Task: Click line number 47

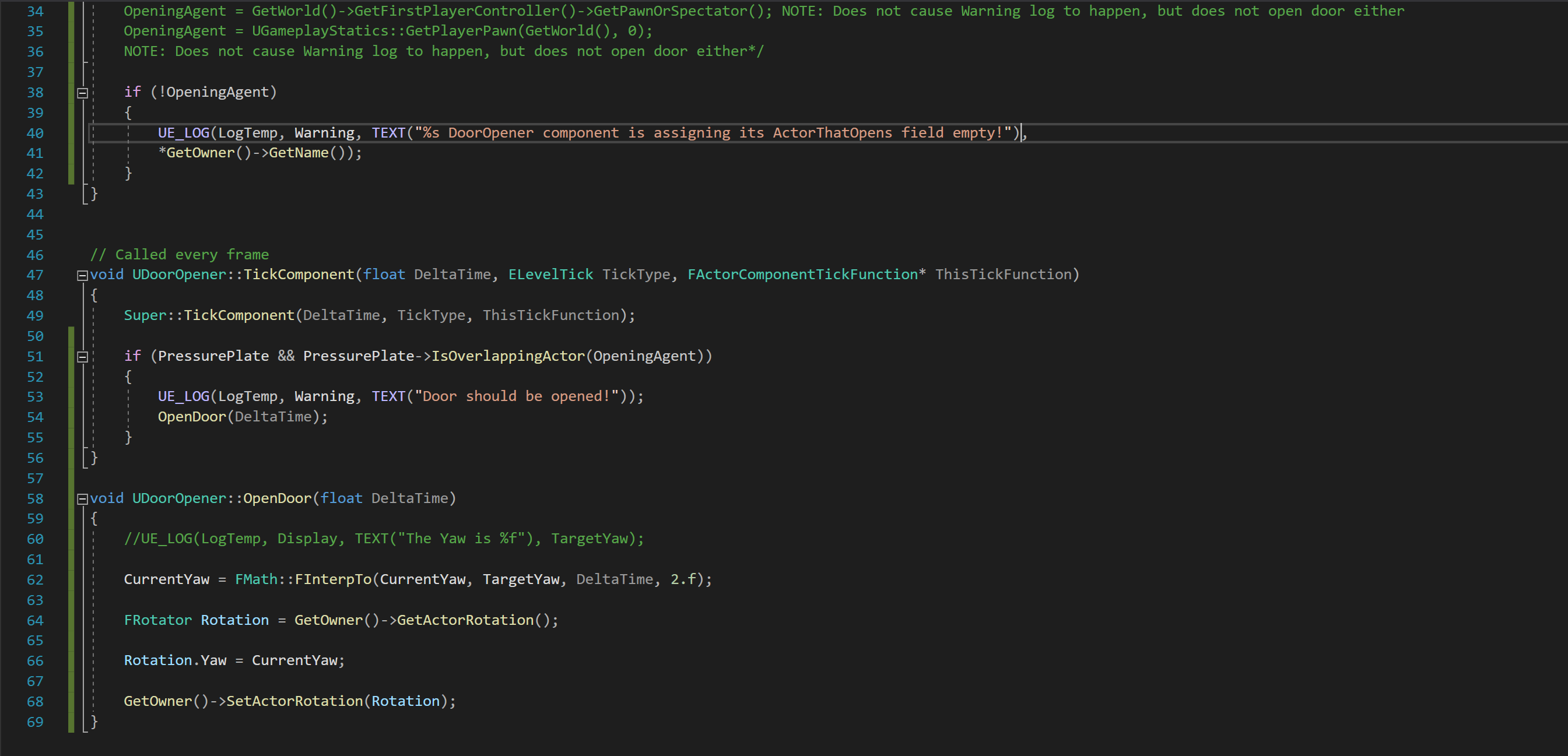Action: tap(36, 275)
